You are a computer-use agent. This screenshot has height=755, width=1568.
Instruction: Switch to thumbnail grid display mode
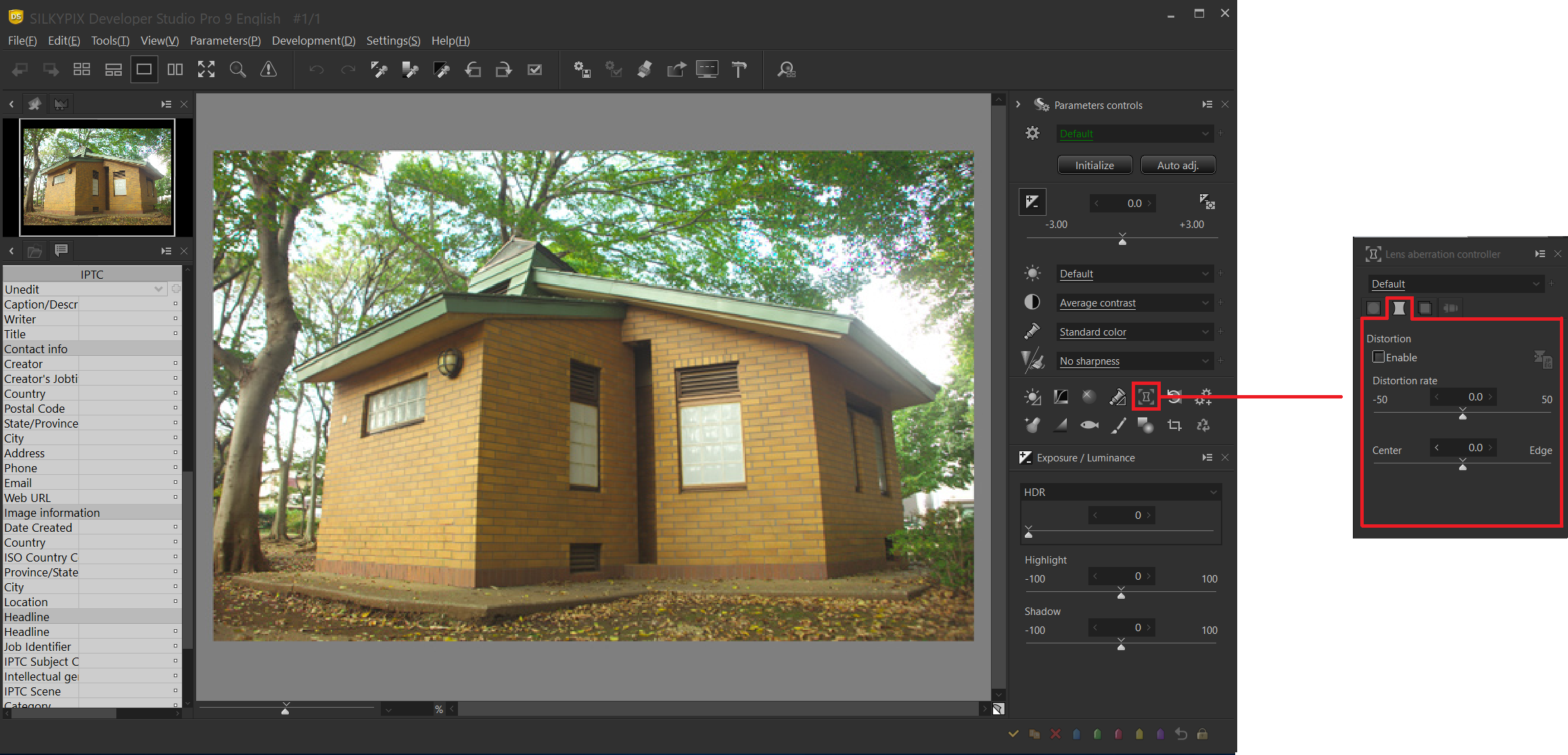click(82, 69)
